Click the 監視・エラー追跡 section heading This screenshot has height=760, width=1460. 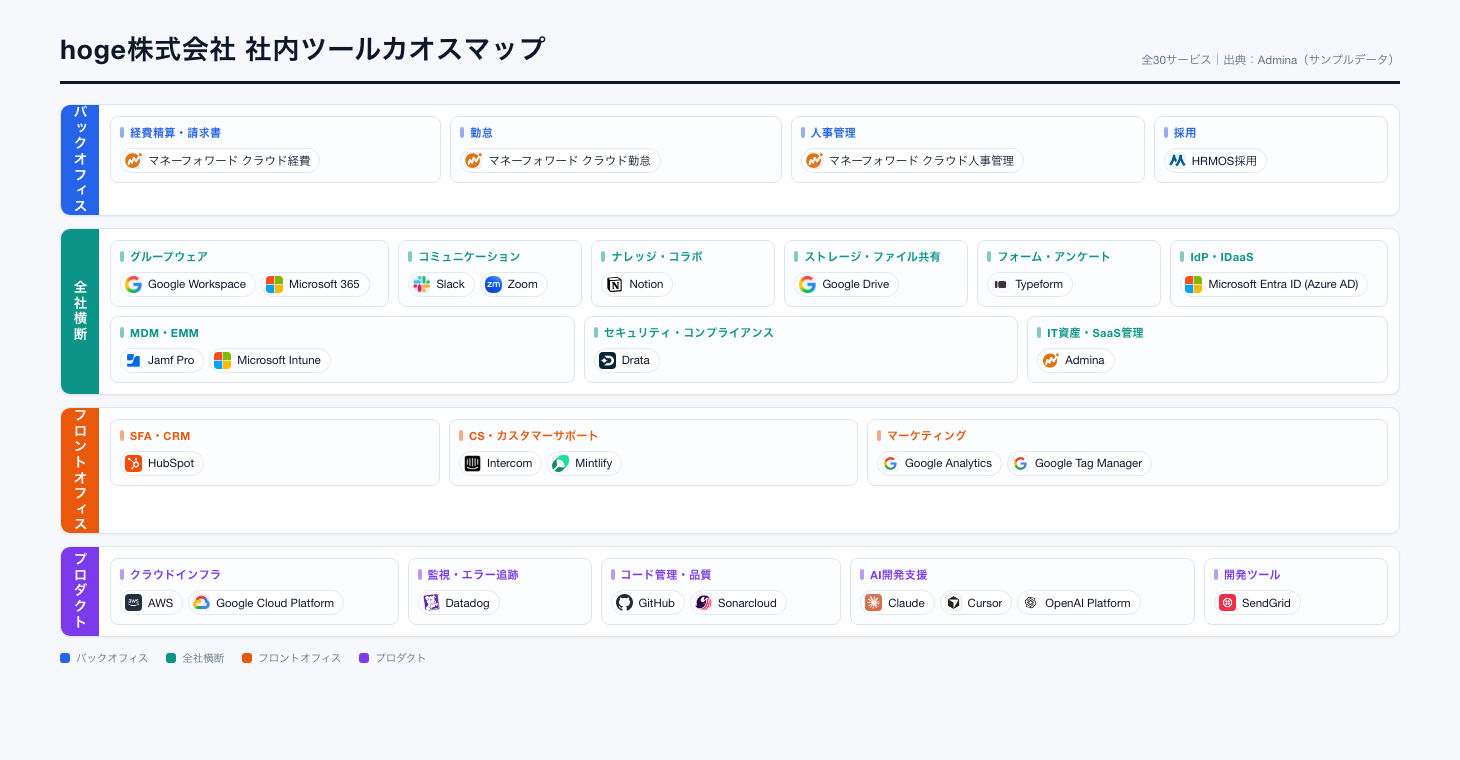pos(473,575)
